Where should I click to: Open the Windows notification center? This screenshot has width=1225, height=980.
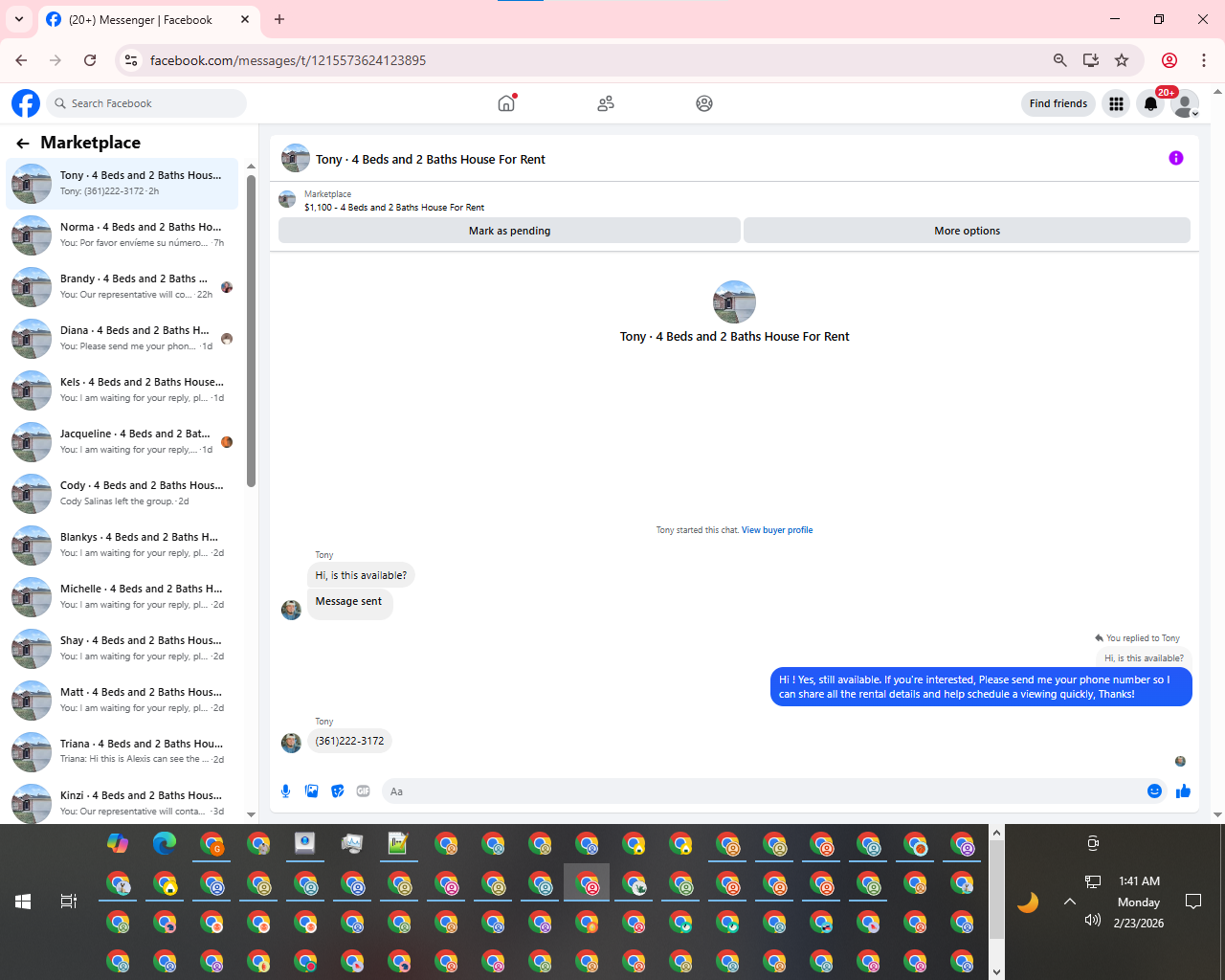point(1193,902)
